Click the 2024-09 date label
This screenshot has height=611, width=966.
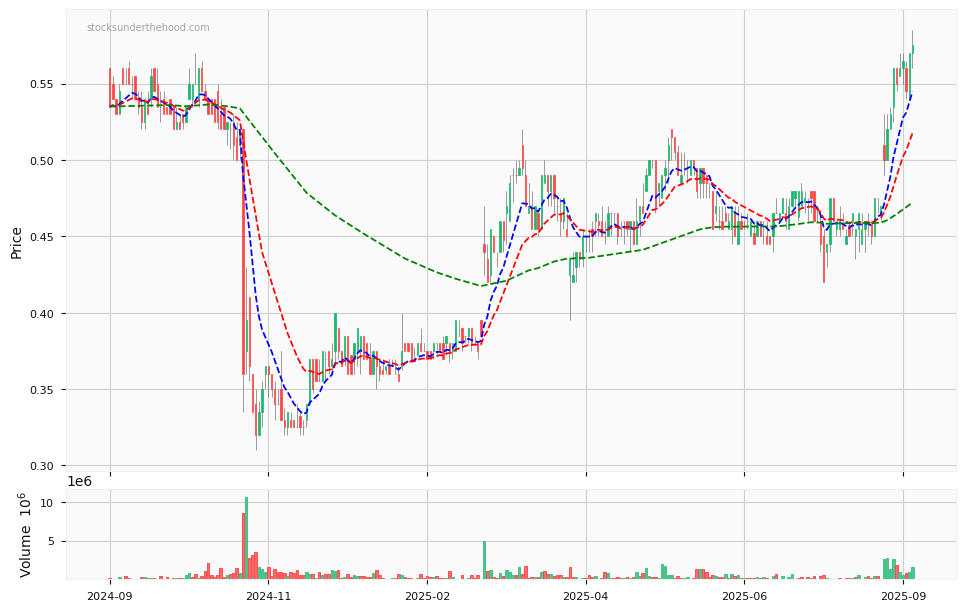click(110, 596)
